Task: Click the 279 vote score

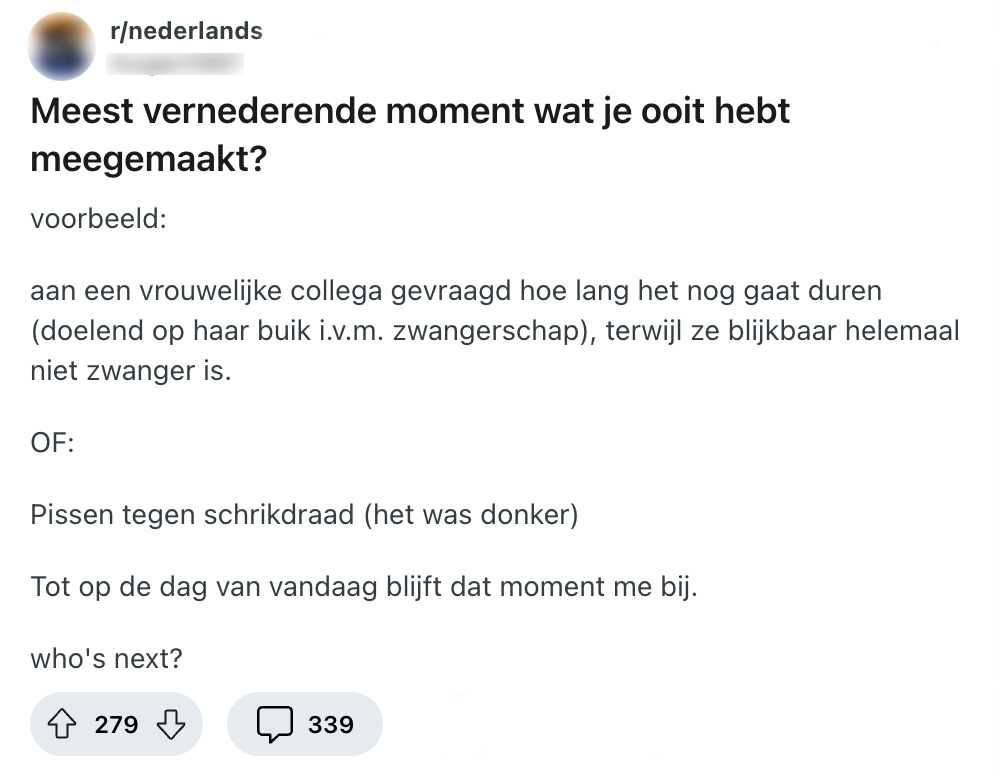Action: (117, 724)
